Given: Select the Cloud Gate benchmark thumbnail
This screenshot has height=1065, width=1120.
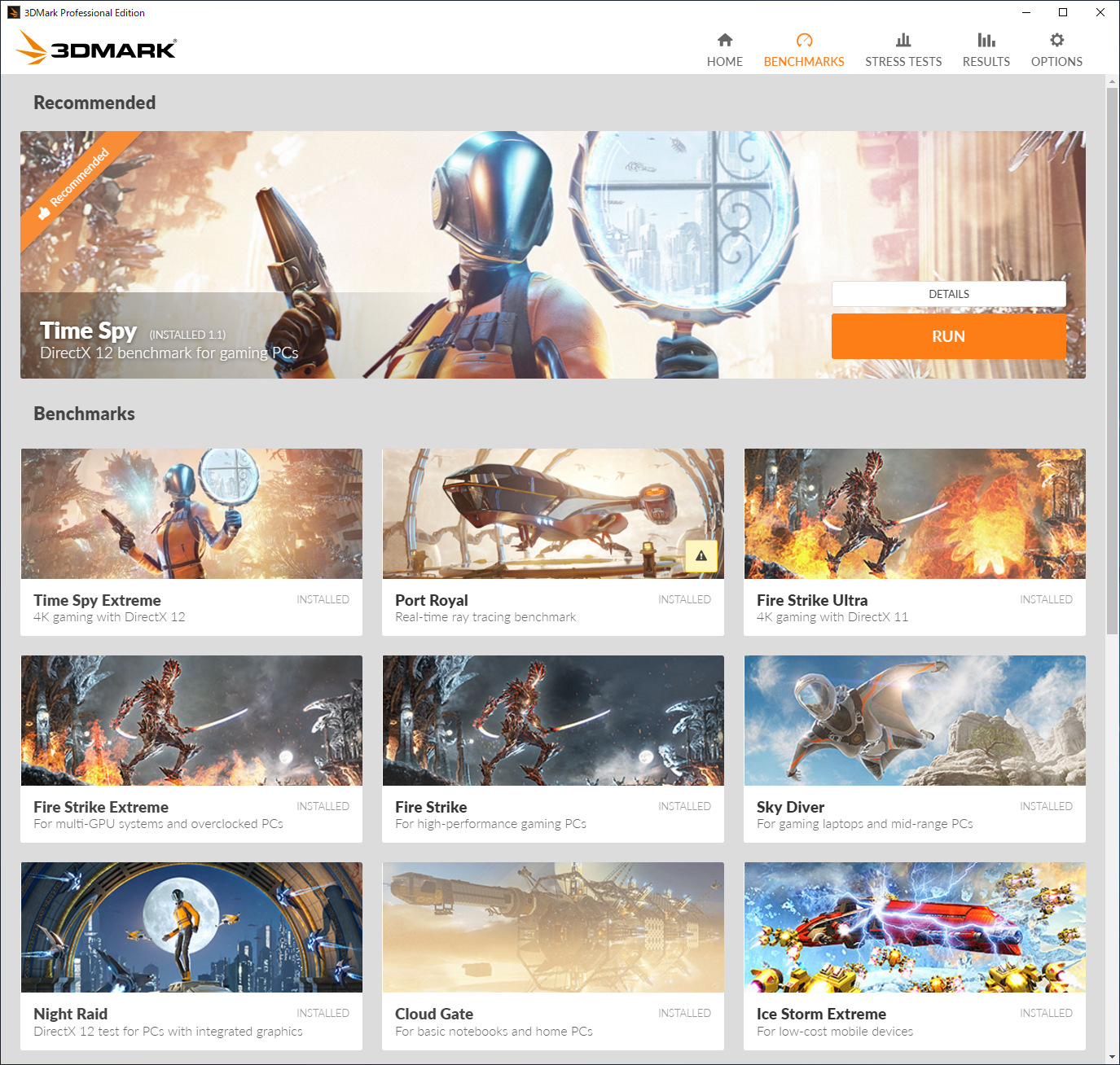Looking at the screenshot, I should click(553, 927).
